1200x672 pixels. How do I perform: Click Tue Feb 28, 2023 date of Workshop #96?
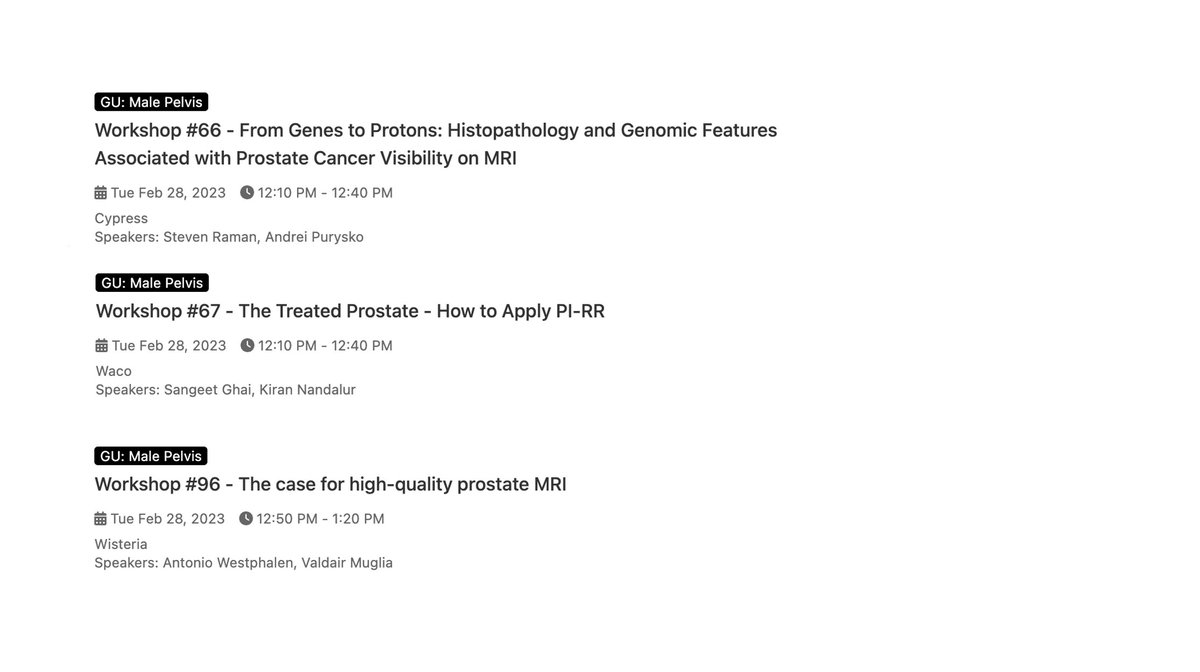click(x=168, y=518)
